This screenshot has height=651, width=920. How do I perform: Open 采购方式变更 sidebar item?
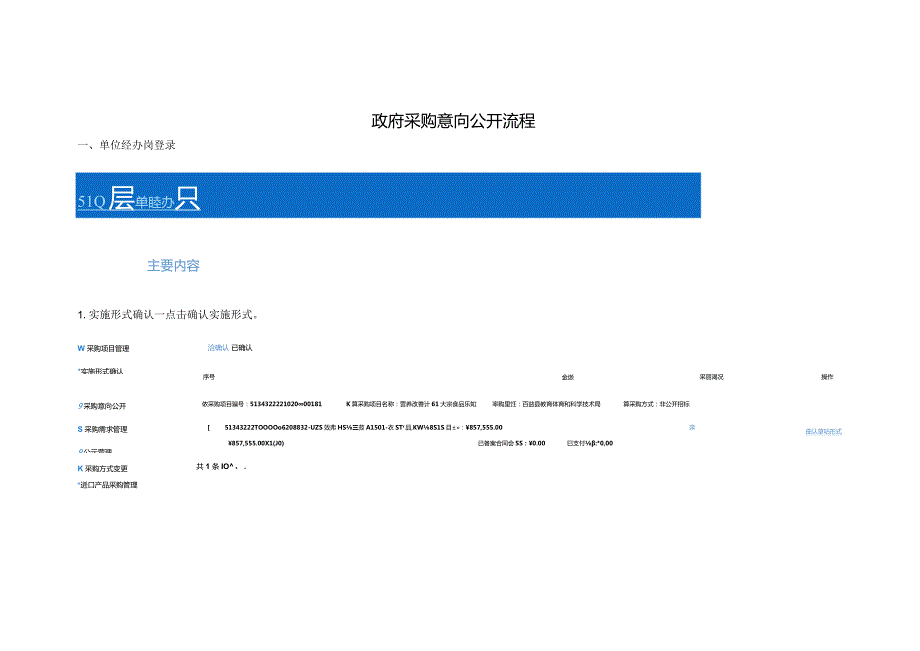[103, 469]
